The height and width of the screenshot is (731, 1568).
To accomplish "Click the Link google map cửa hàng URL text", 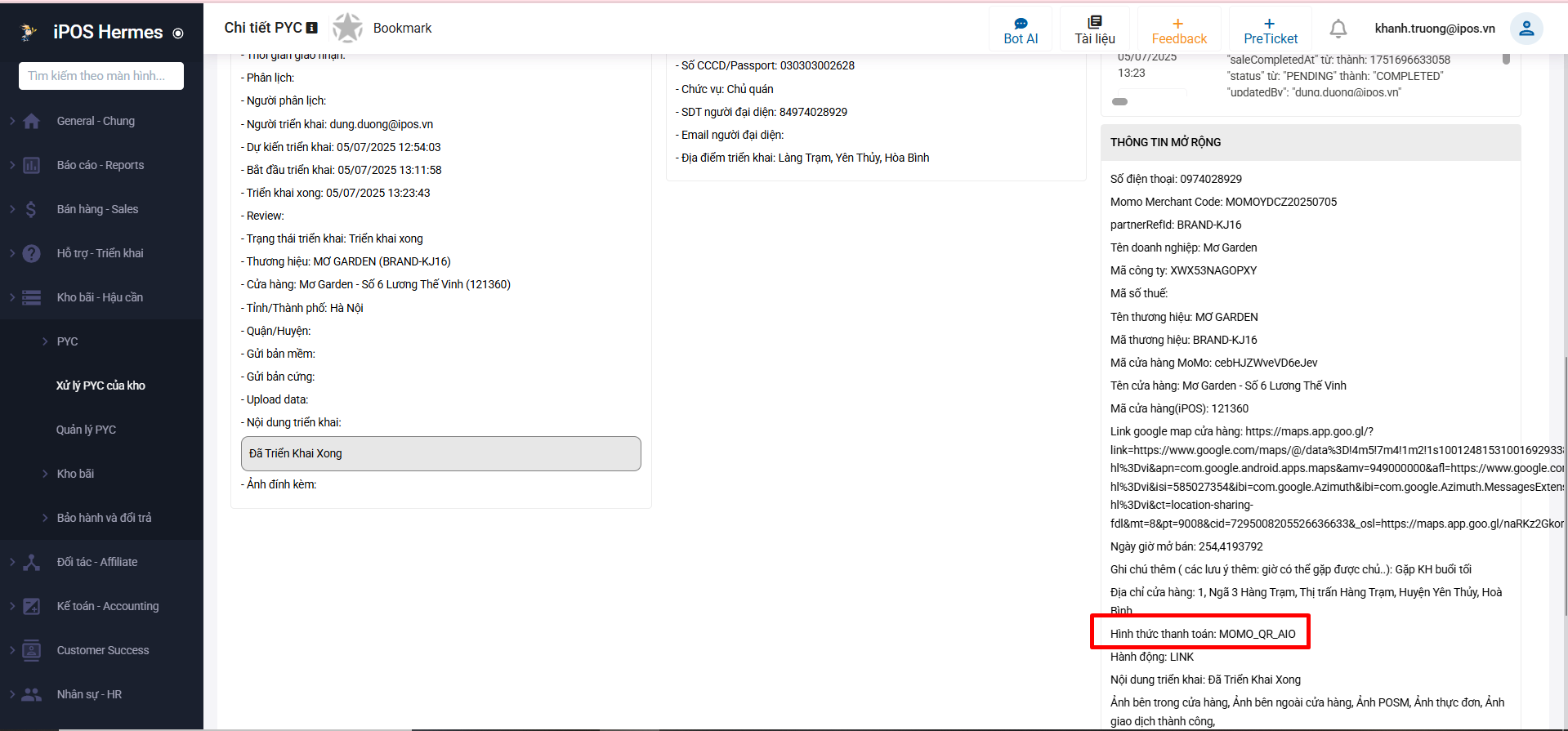I will [1337, 478].
